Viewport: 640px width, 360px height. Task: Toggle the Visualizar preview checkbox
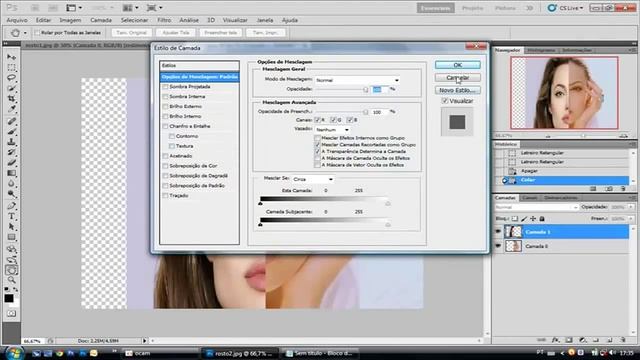[445, 101]
